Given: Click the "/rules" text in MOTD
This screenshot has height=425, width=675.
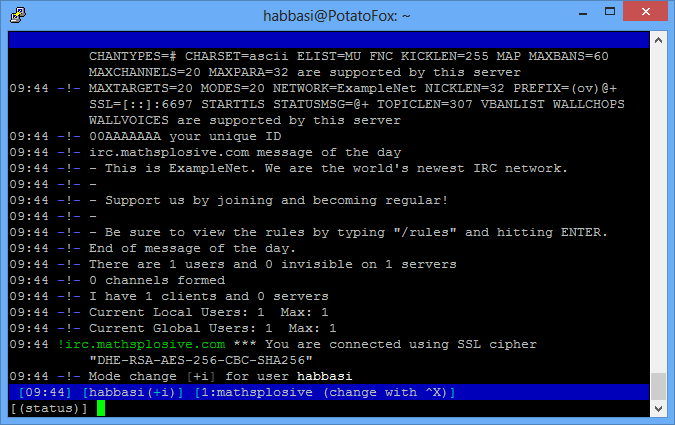Looking at the screenshot, I should [424, 233].
